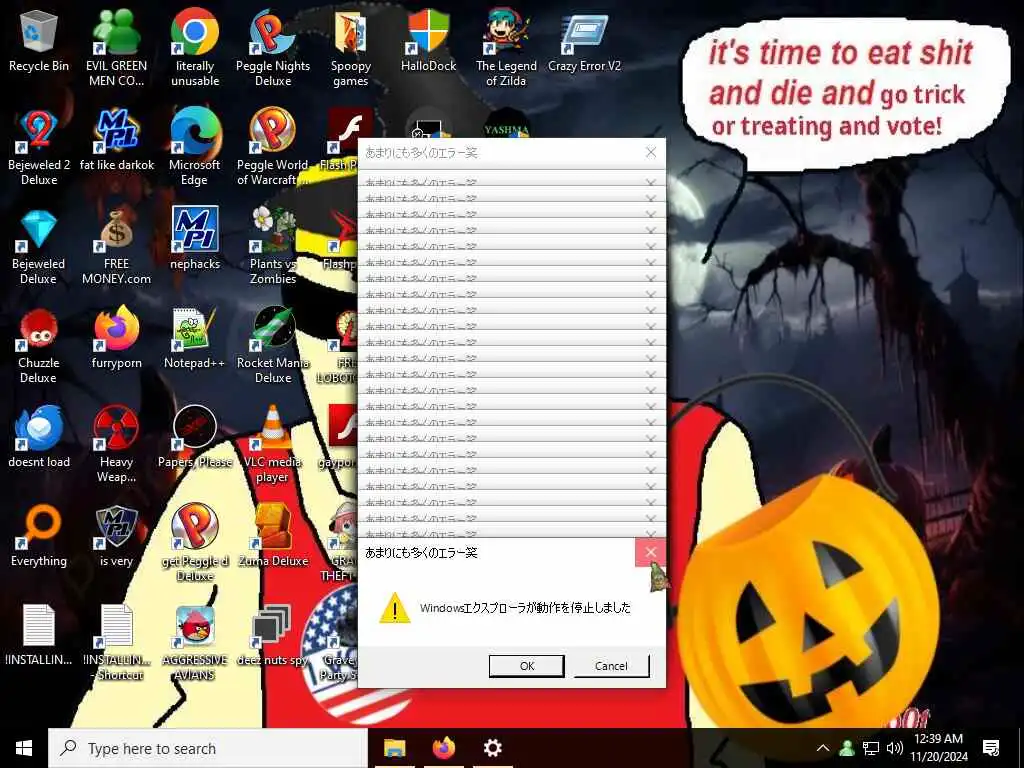Select the HalloDock shortcut icon
The width and height of the screenshot is (1024, 768).
428,40
